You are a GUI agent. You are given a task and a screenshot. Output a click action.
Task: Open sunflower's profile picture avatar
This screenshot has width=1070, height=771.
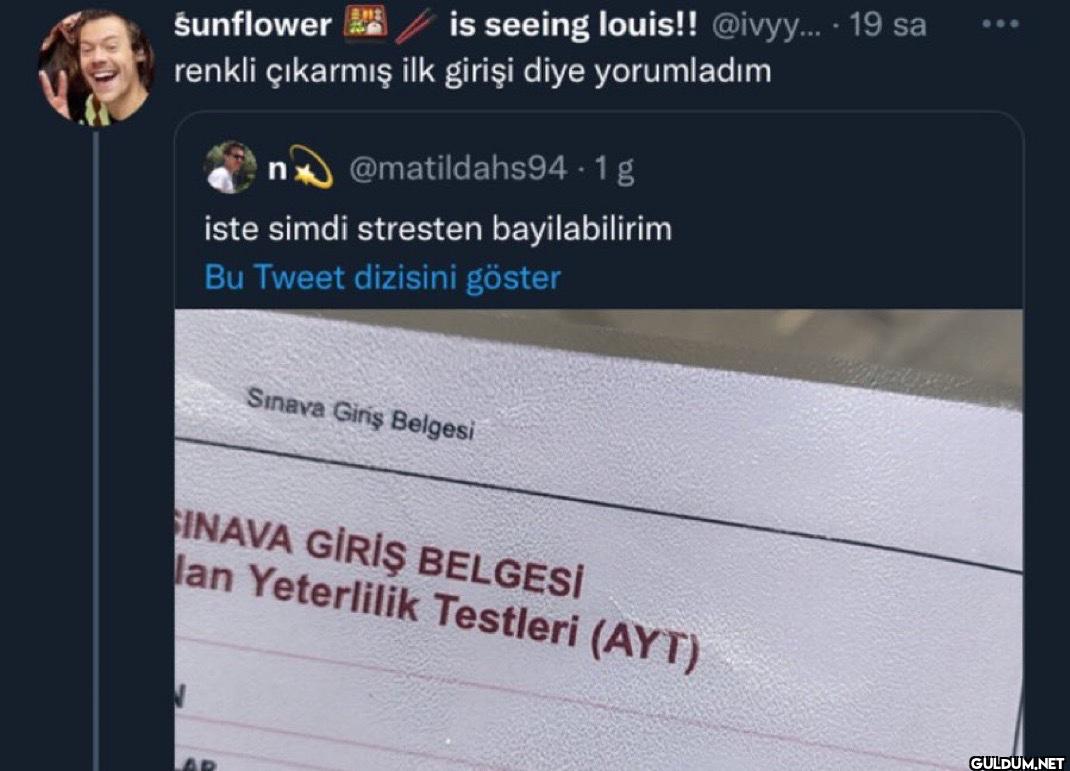point(96,68)
